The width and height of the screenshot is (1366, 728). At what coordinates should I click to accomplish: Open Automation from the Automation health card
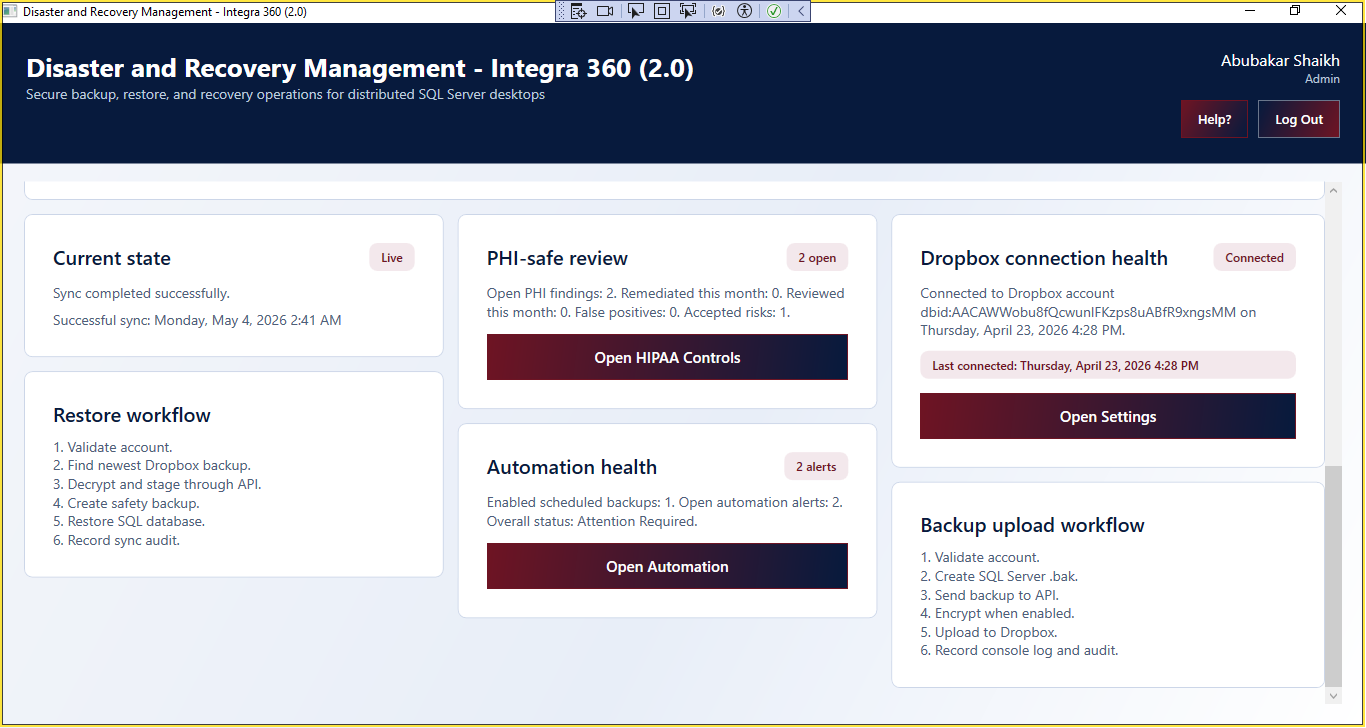click(667, 566)
